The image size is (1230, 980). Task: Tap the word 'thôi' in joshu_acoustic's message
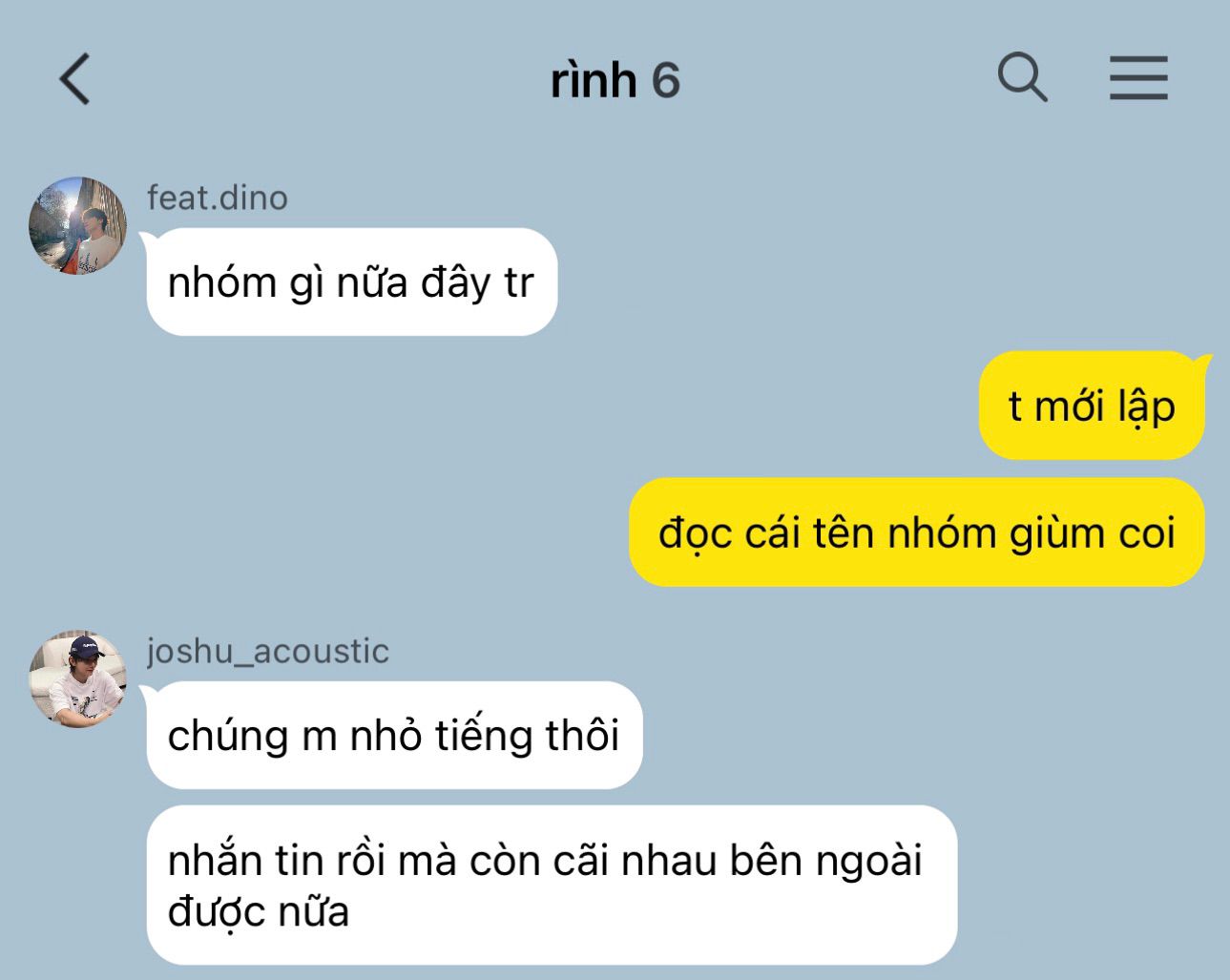click(582, 736)
